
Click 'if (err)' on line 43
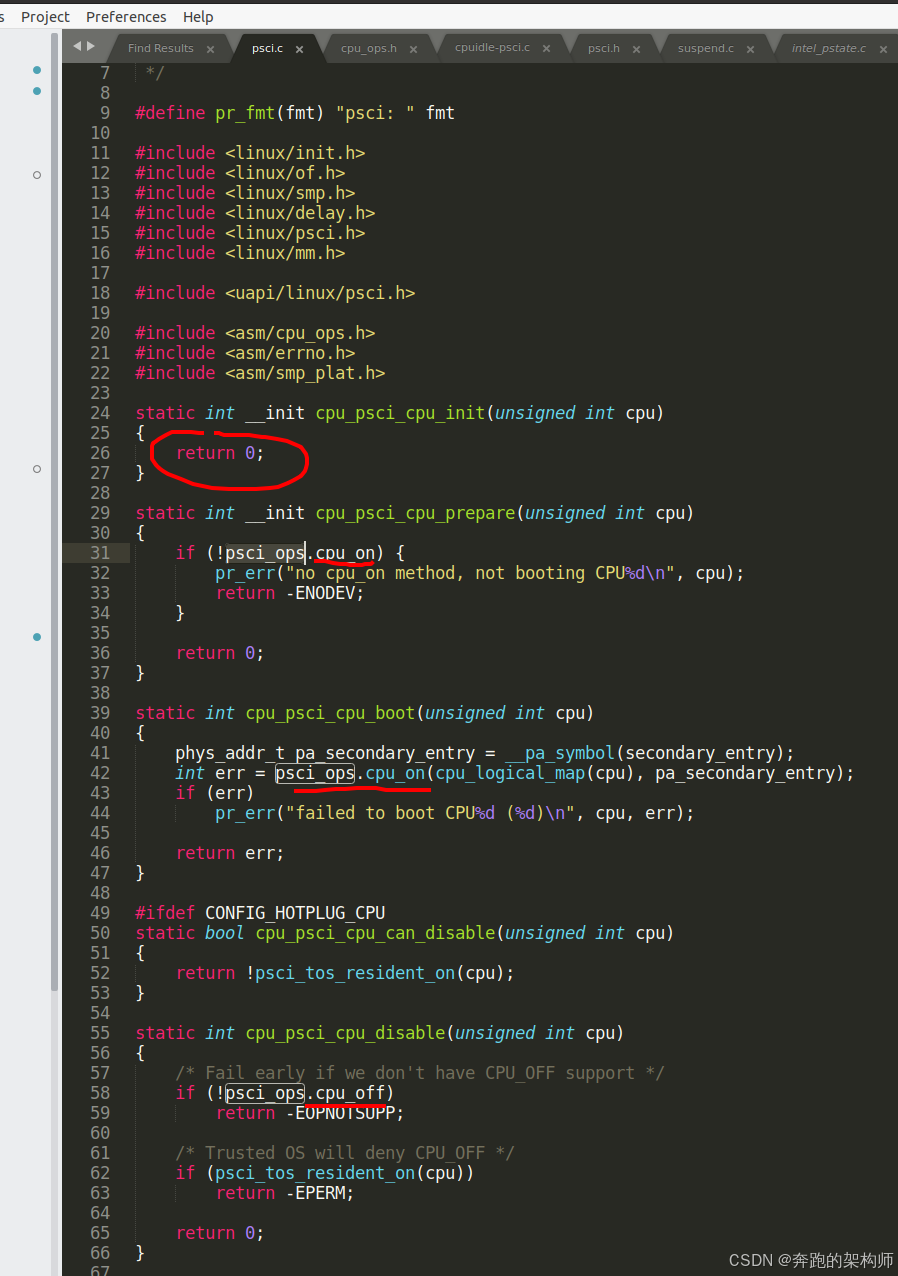point(215,793)
